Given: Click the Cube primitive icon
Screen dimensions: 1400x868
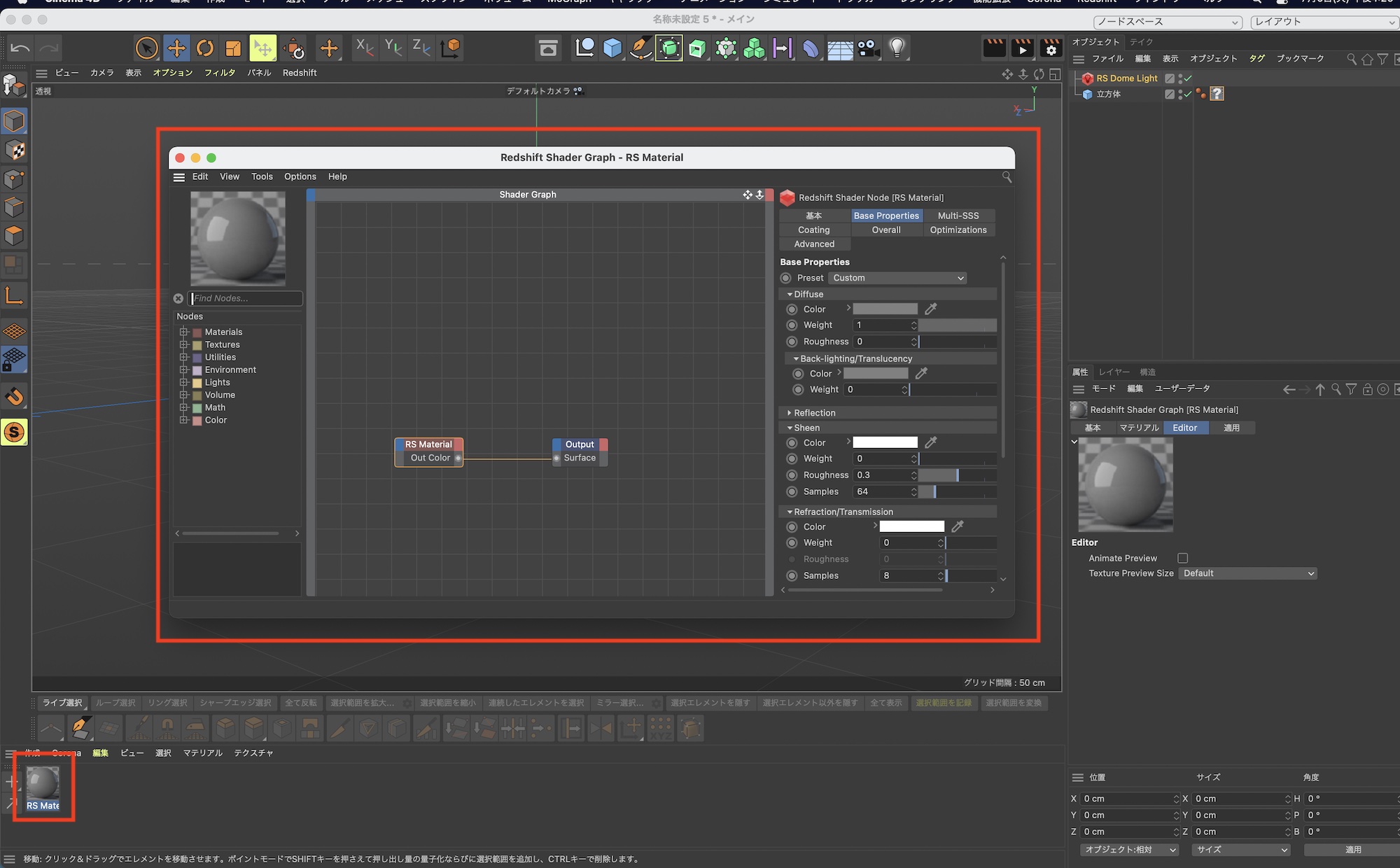Looking at the screenshot, I should [612, 48].
